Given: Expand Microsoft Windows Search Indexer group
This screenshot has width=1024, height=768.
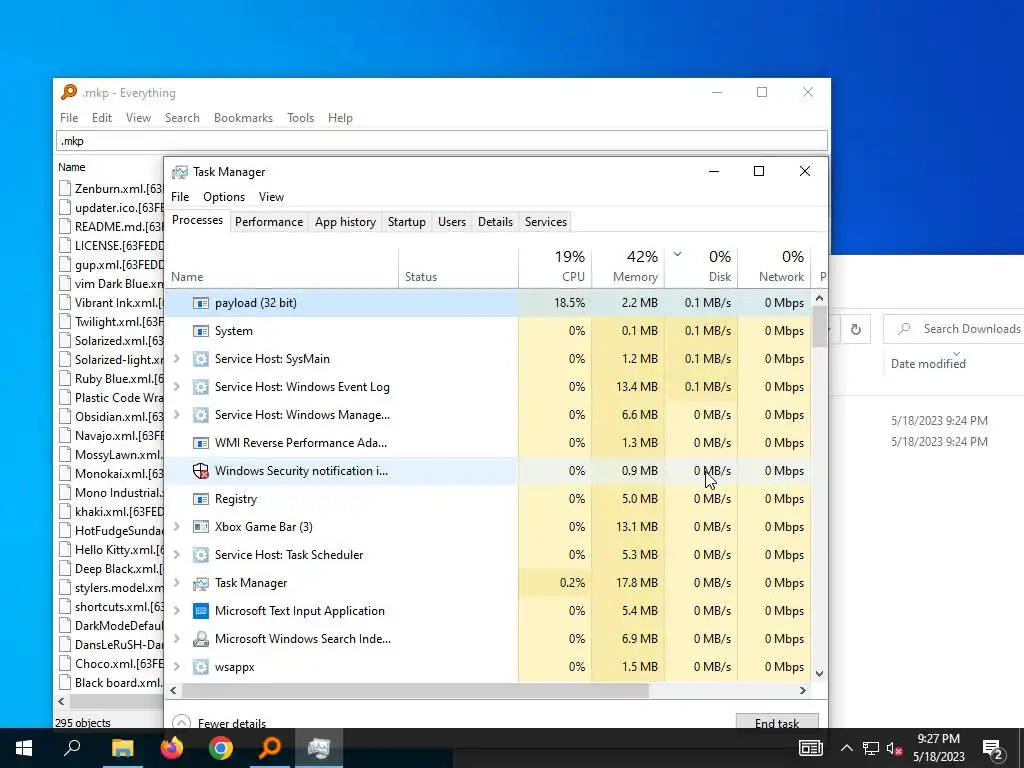Looking at the screenshot, I should 176,639.
